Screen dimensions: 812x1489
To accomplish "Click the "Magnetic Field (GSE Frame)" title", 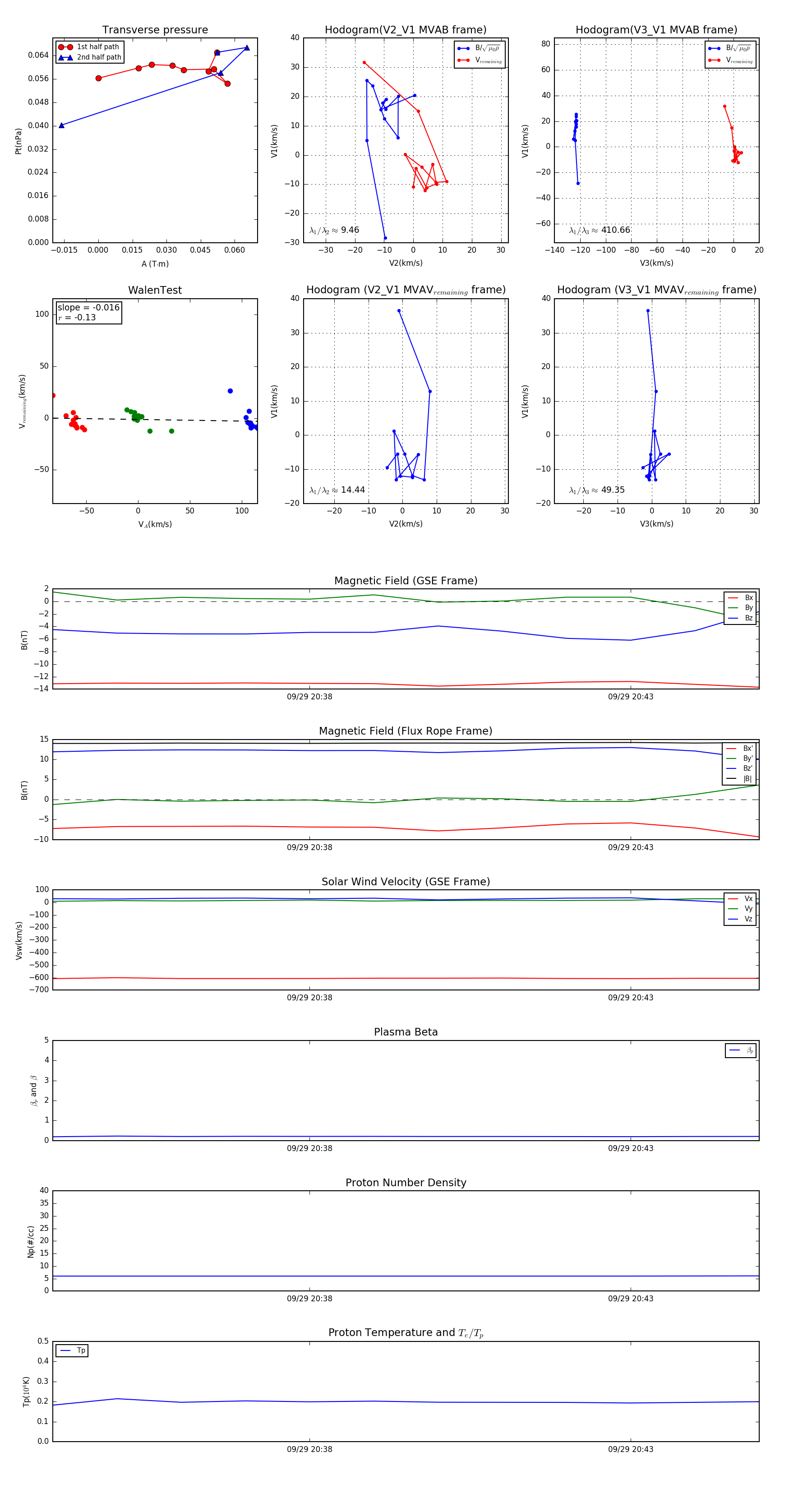I will click(x=406, y=581).
